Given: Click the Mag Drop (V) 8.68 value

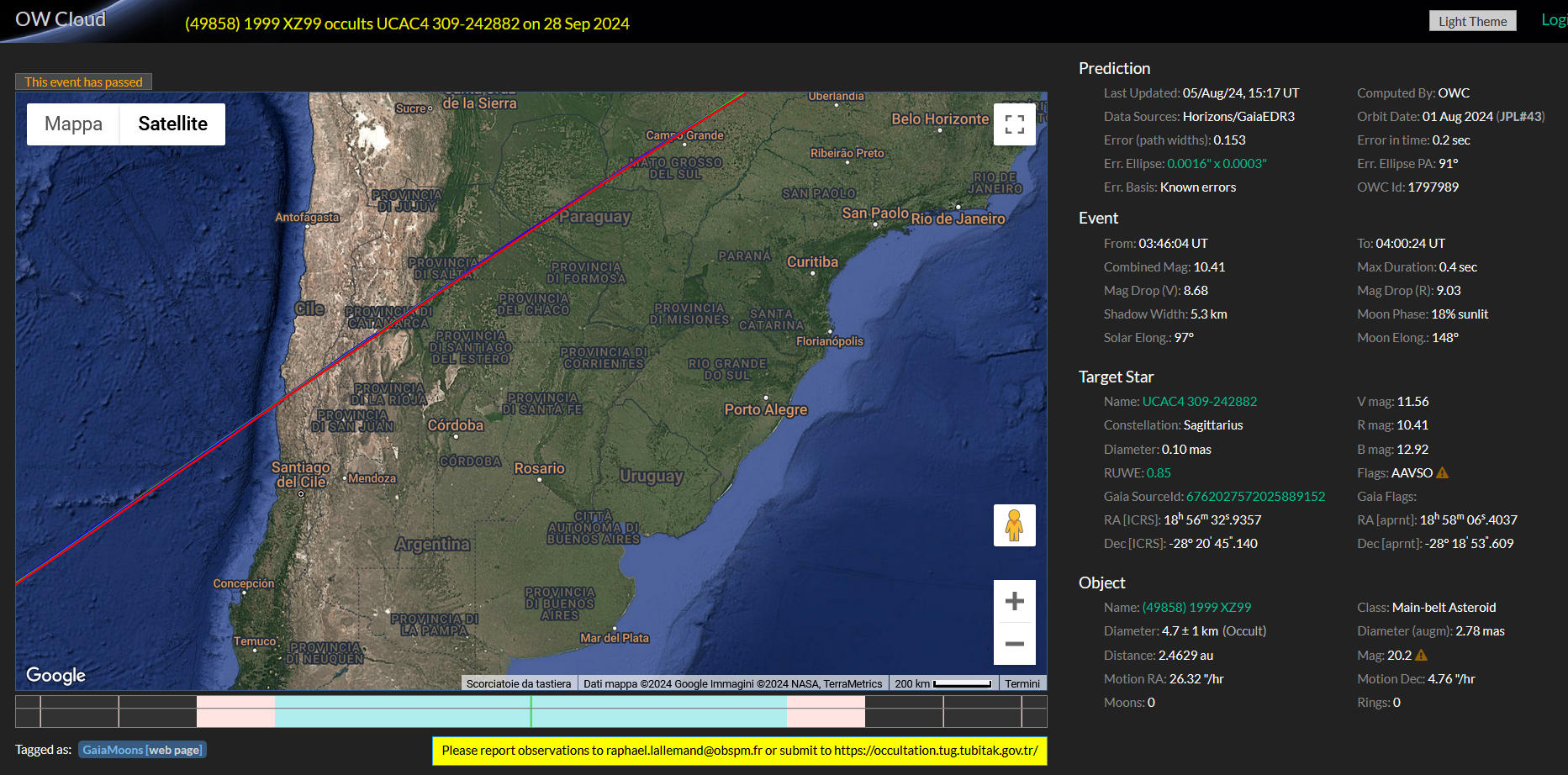Looking at the screenshot, I should pyautogui.click(x=1196, y=291).
